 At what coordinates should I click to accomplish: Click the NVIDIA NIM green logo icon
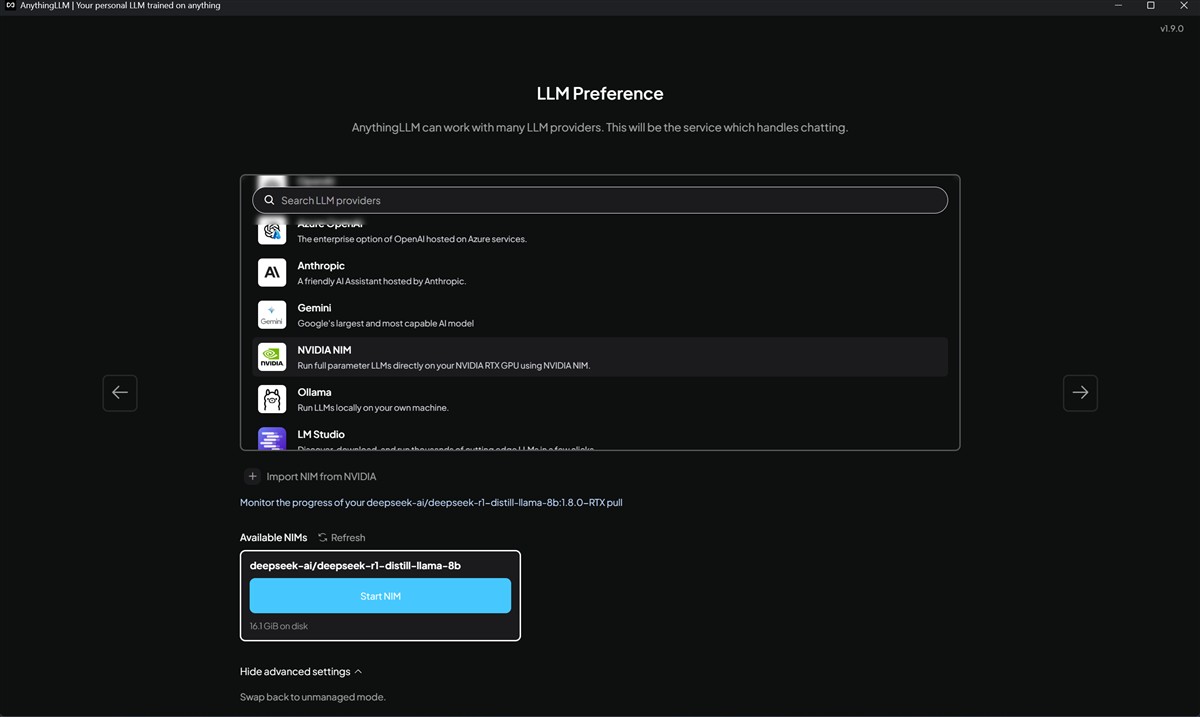272,357
